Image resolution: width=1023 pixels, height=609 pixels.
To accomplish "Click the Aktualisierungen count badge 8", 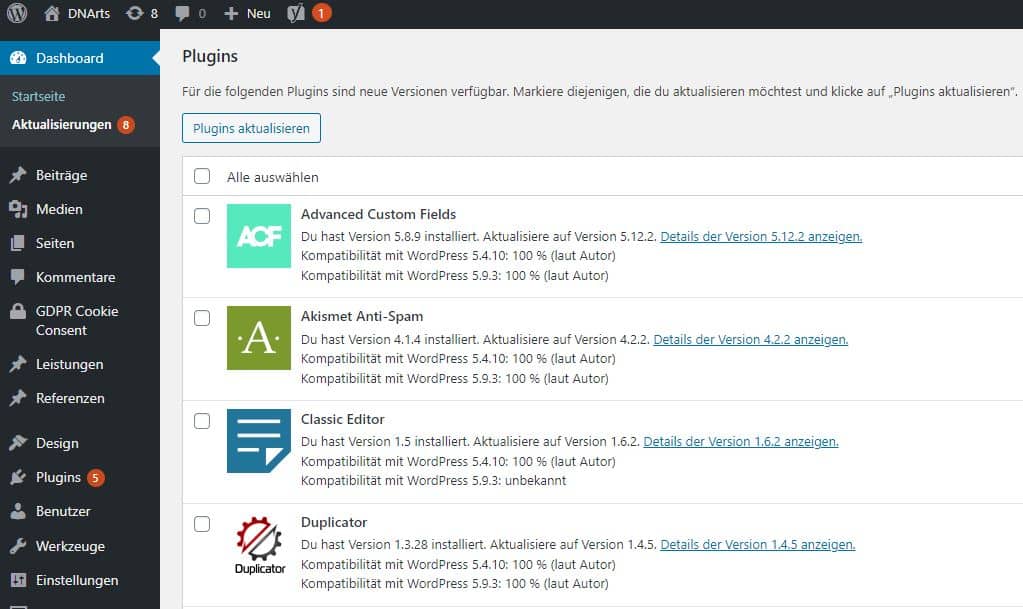I will [126, 125].
